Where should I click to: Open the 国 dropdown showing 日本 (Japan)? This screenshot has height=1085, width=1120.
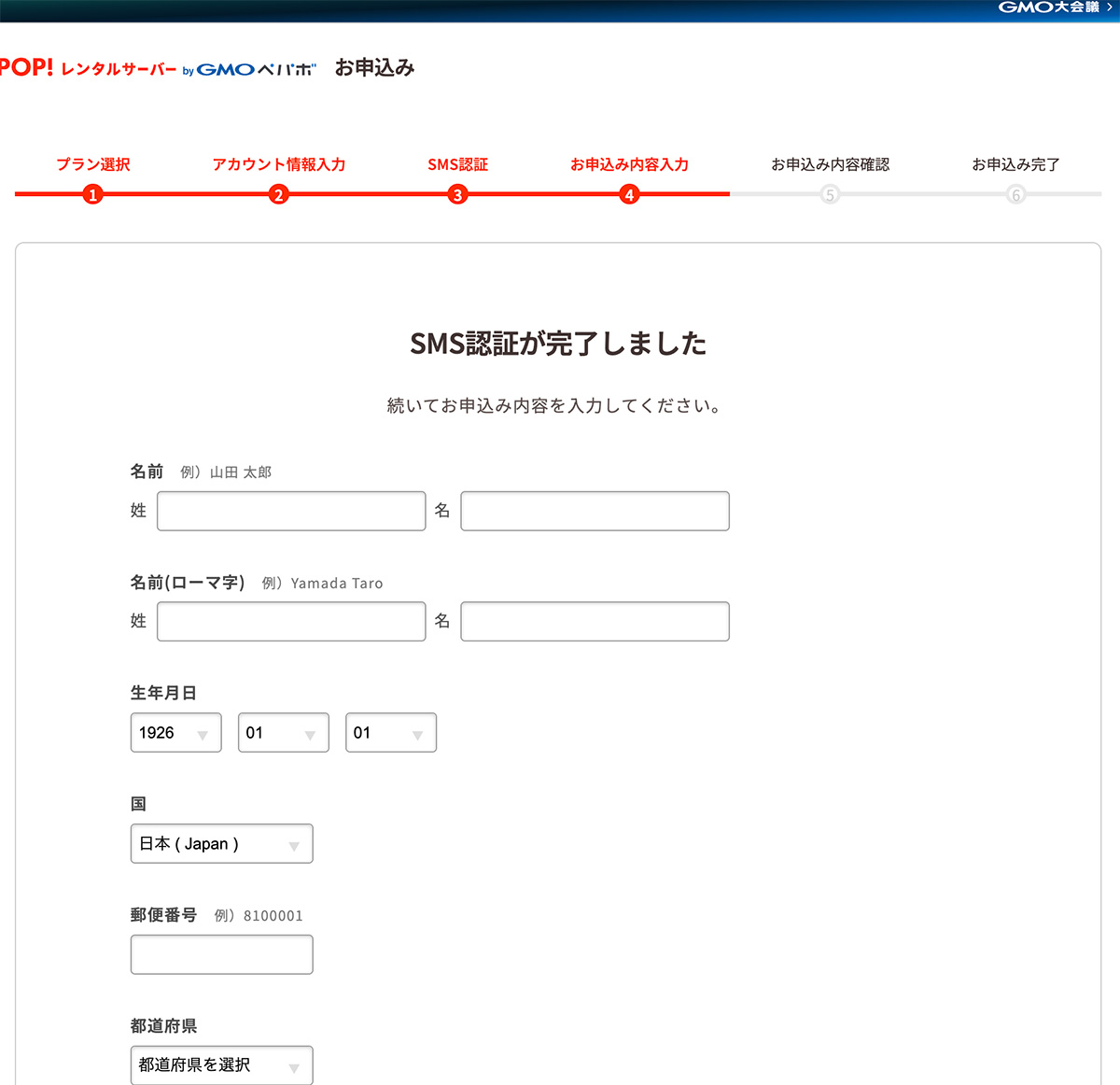tap(221, 843)
